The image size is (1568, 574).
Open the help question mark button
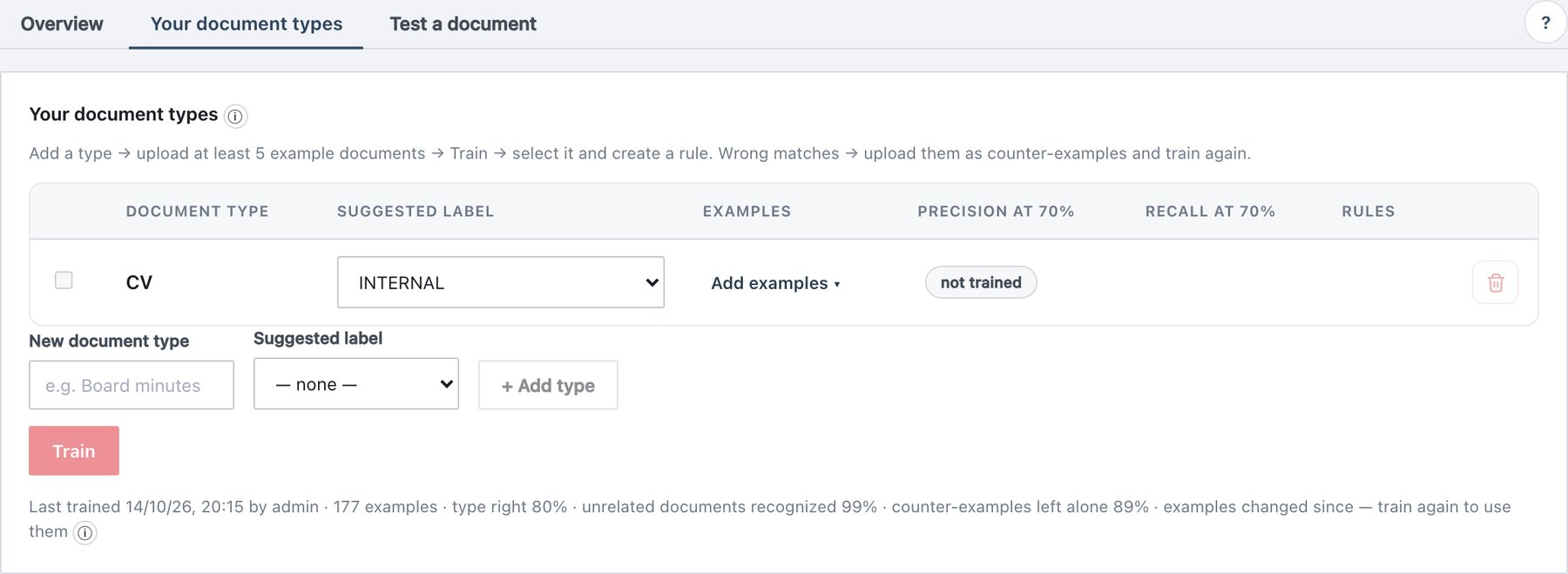pyautogui.click(x=1545, y=23)
